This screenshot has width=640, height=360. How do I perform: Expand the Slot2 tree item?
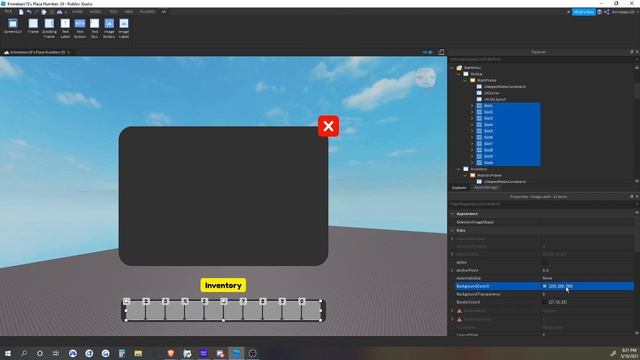472,112
